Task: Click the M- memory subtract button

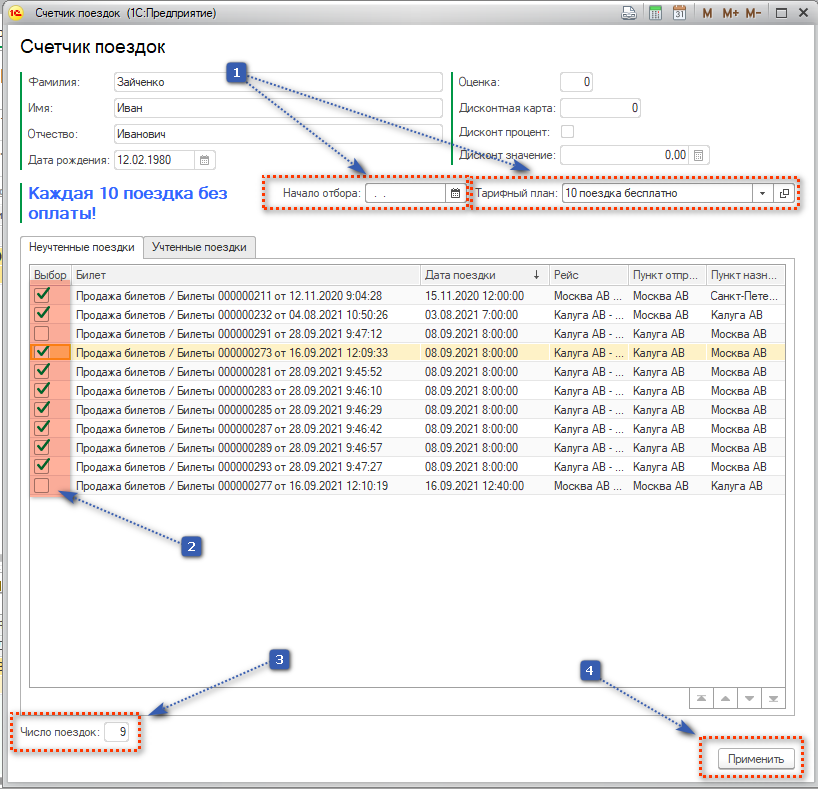Action: click(x=753, y=13)
